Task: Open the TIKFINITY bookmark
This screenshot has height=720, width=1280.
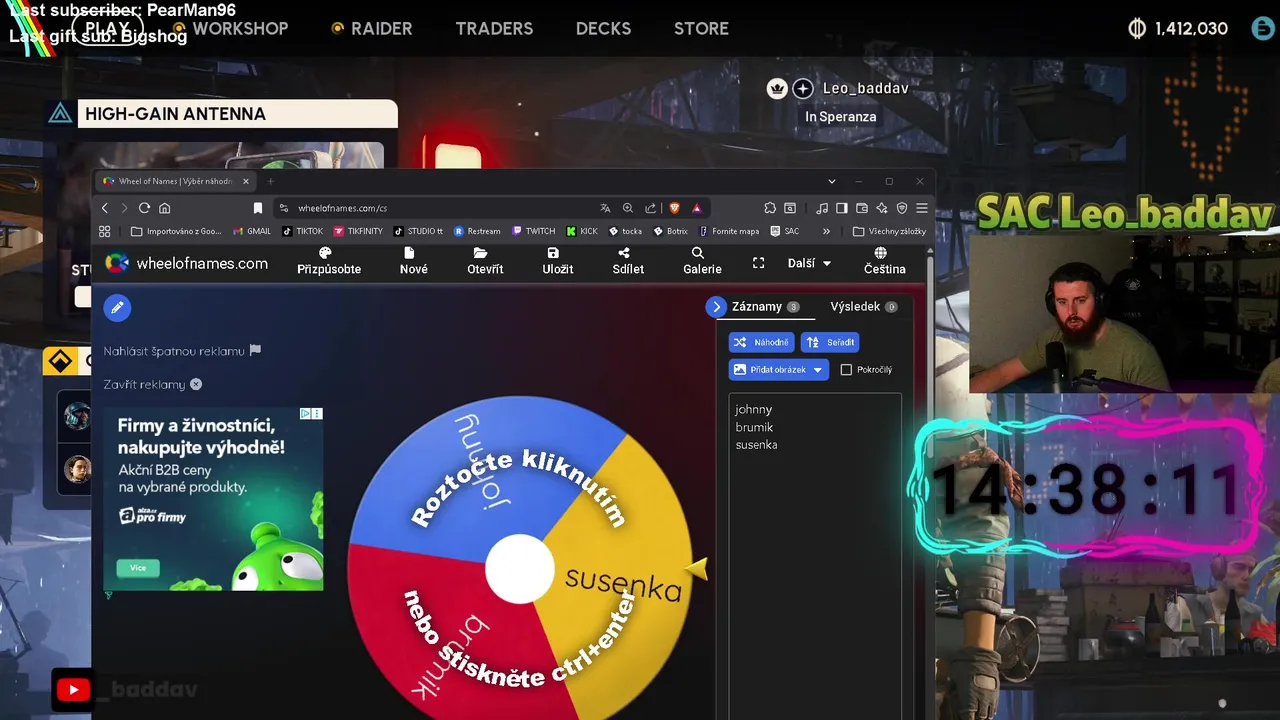Action: (358, 231)
